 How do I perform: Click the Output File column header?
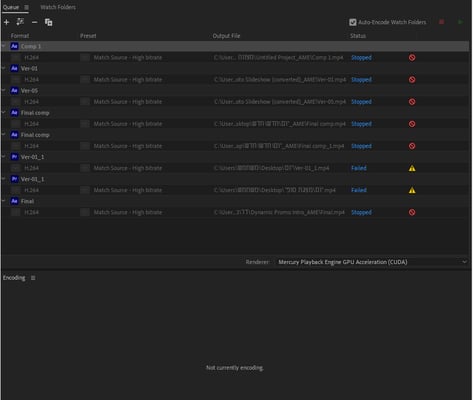[226, 36]
